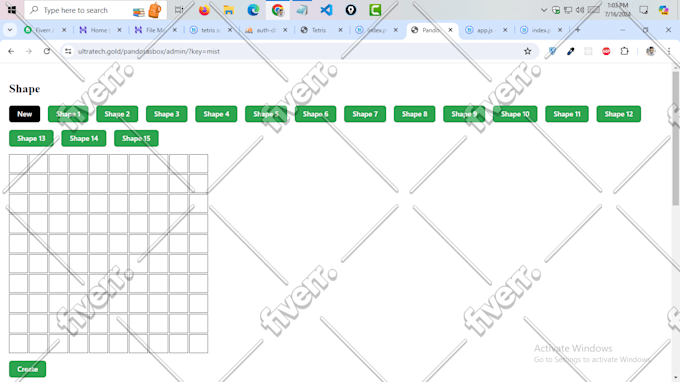The height and width of the screenshot is (382, 680).
Task: Show hidden system tray icons
Action: [544, 10]
